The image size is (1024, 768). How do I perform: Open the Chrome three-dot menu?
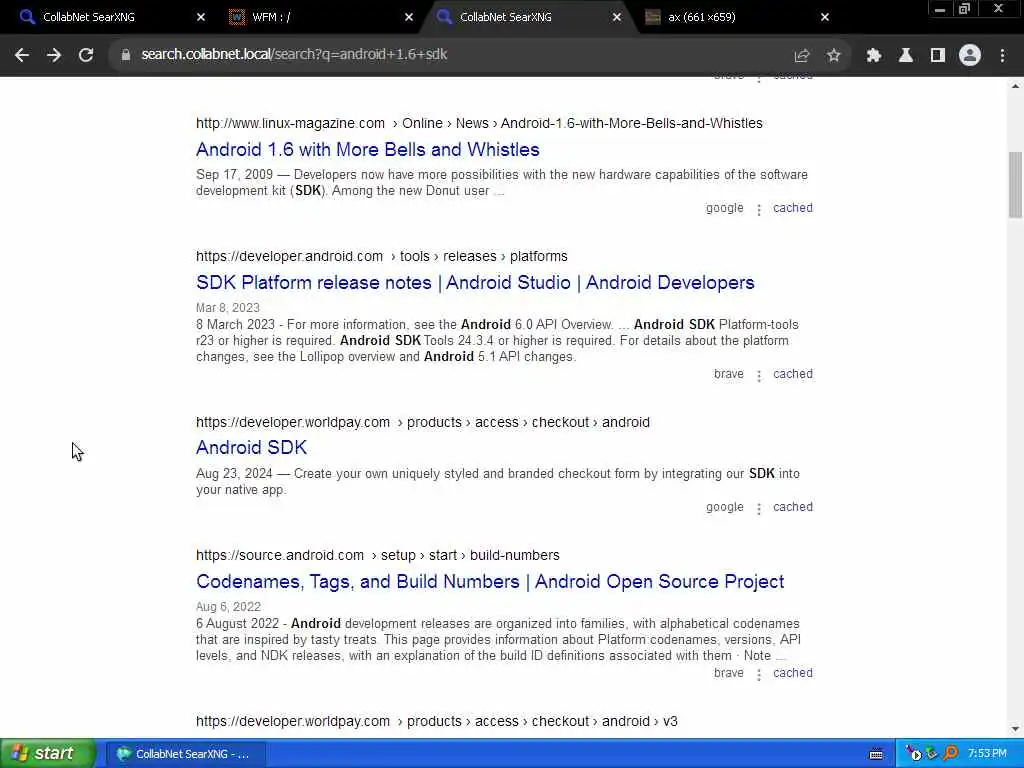click(1002, 56)
